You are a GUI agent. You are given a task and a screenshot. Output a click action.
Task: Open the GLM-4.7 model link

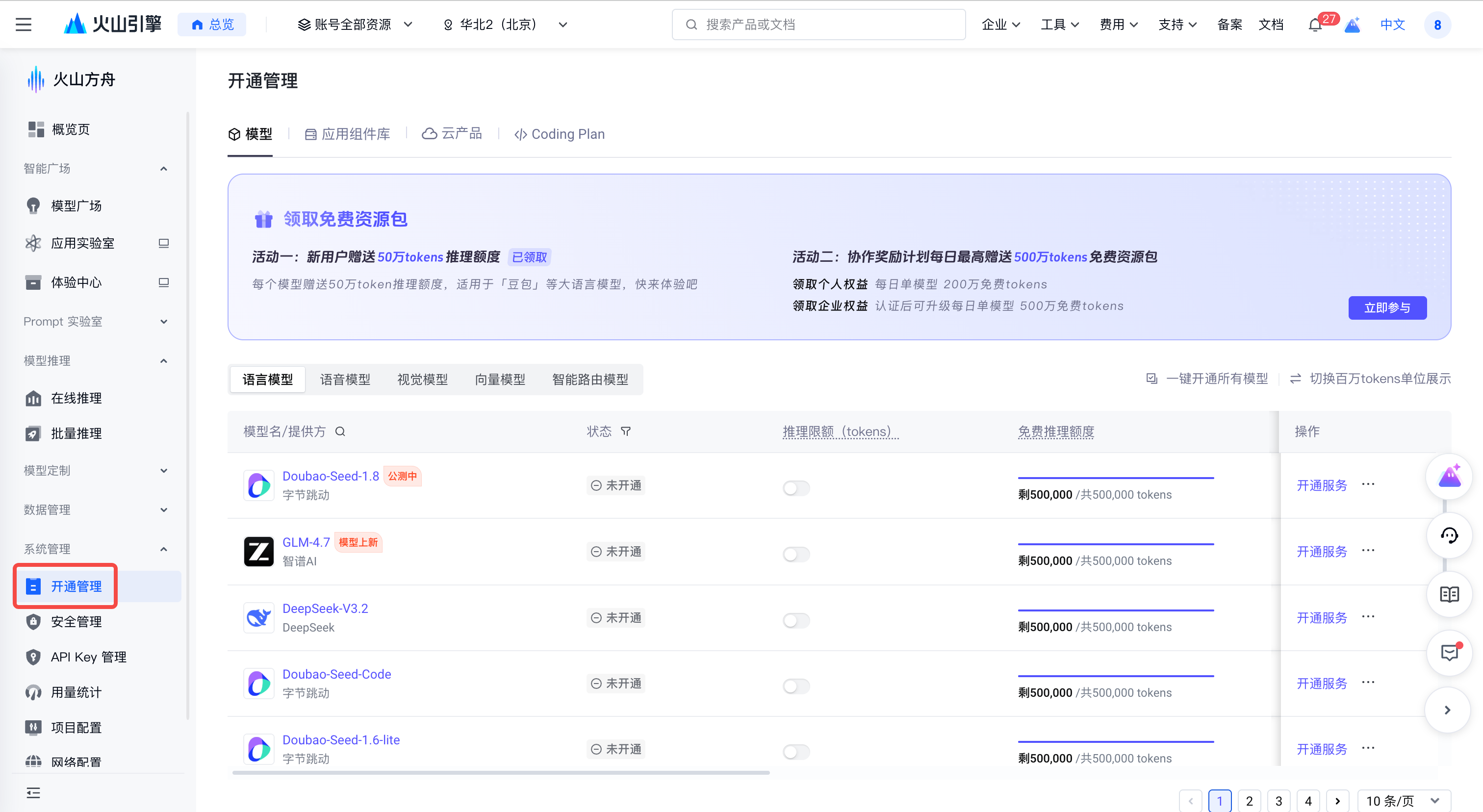(x=307, y=542)
